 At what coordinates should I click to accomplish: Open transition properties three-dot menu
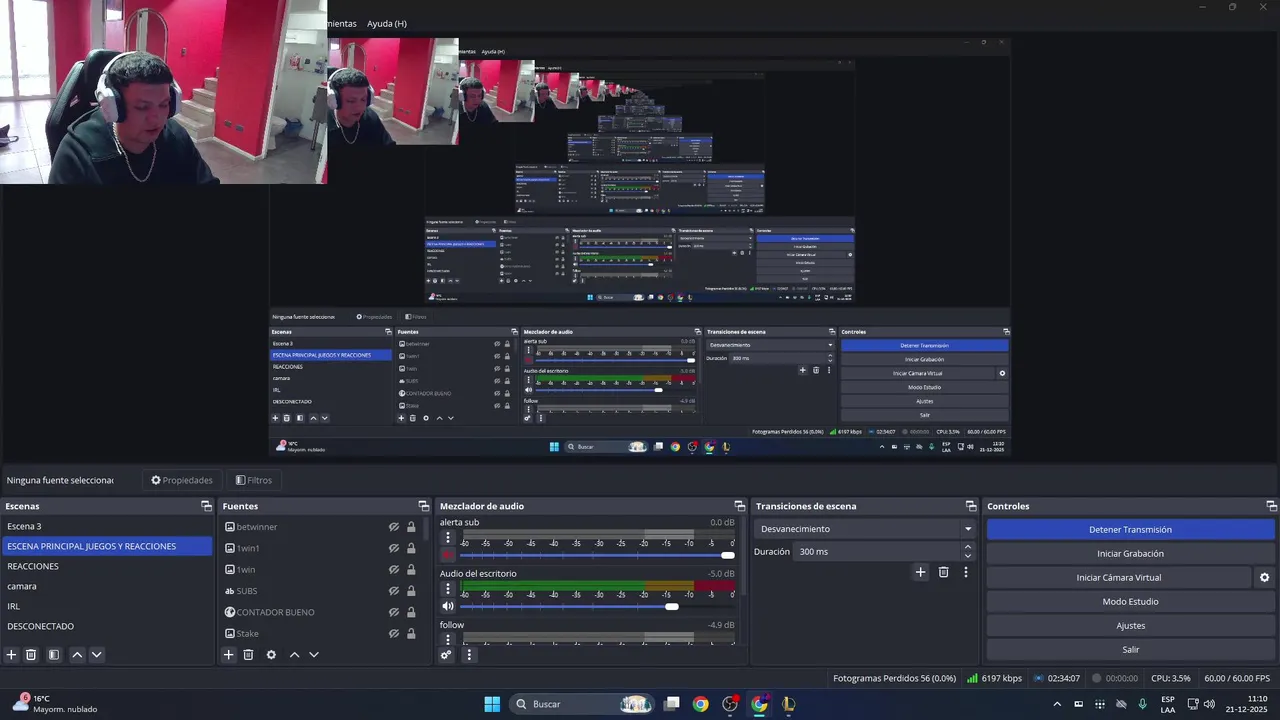click(965, 572)
